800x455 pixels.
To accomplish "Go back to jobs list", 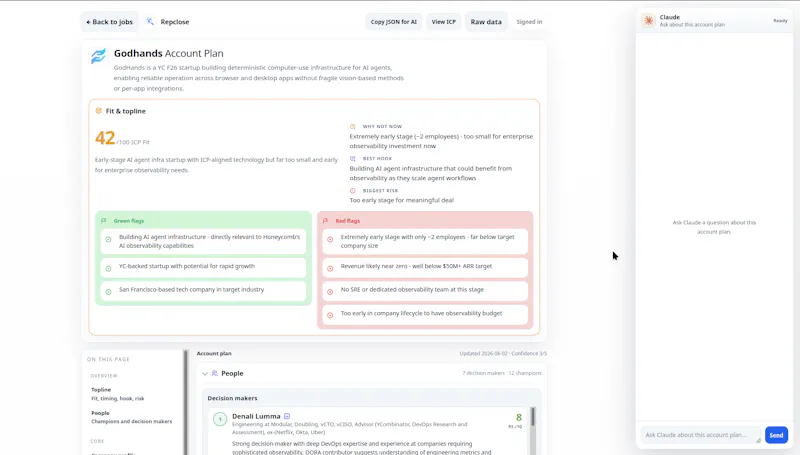I will pyautogui.click(x=109, y=22).
